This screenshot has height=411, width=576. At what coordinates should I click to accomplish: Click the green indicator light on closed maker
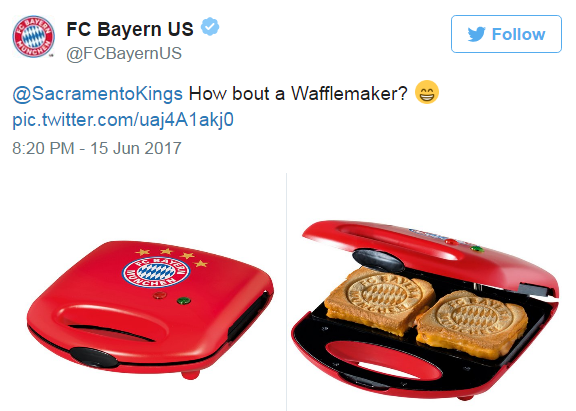coord(184,300)
